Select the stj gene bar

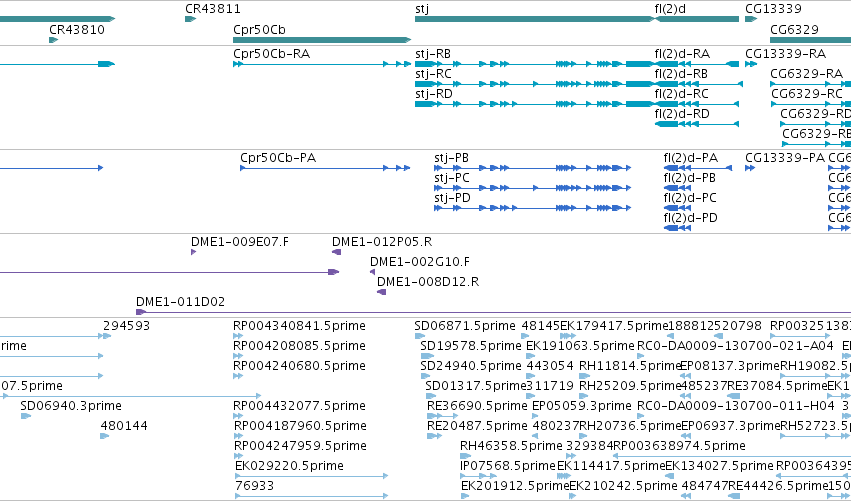pos(535,19)
